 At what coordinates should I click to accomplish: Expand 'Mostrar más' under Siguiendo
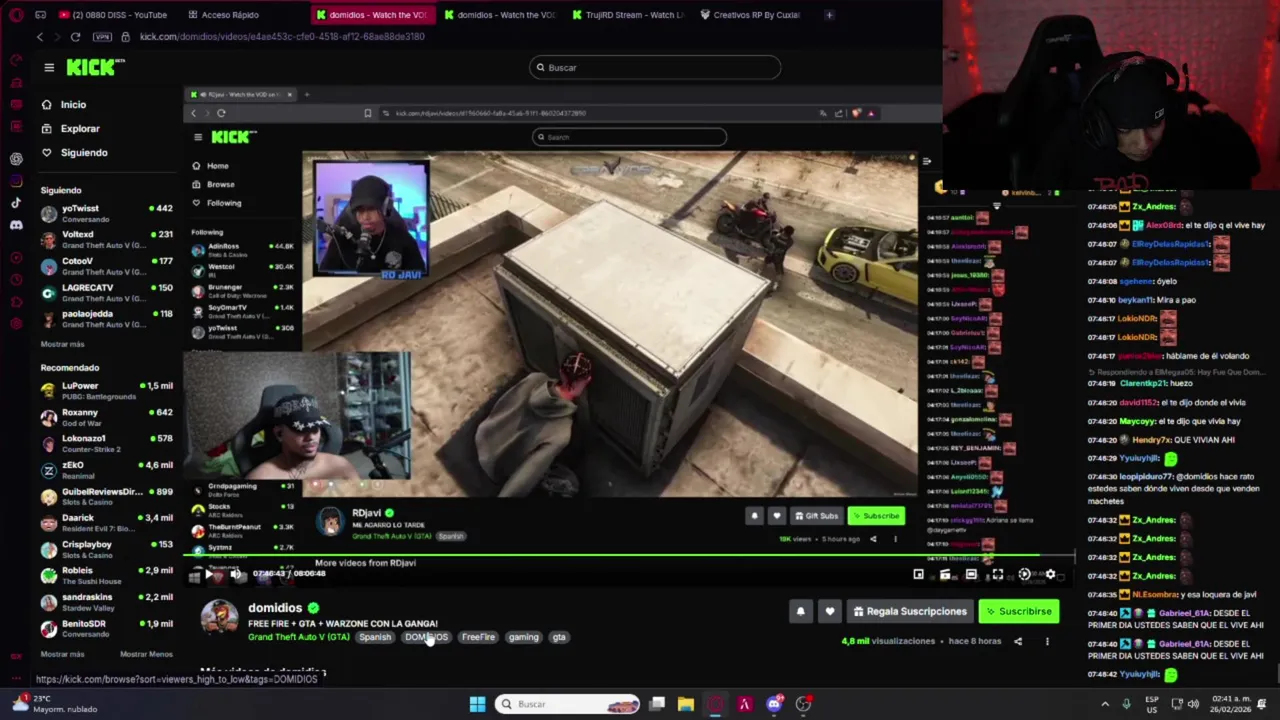click(x=62, y=344)
